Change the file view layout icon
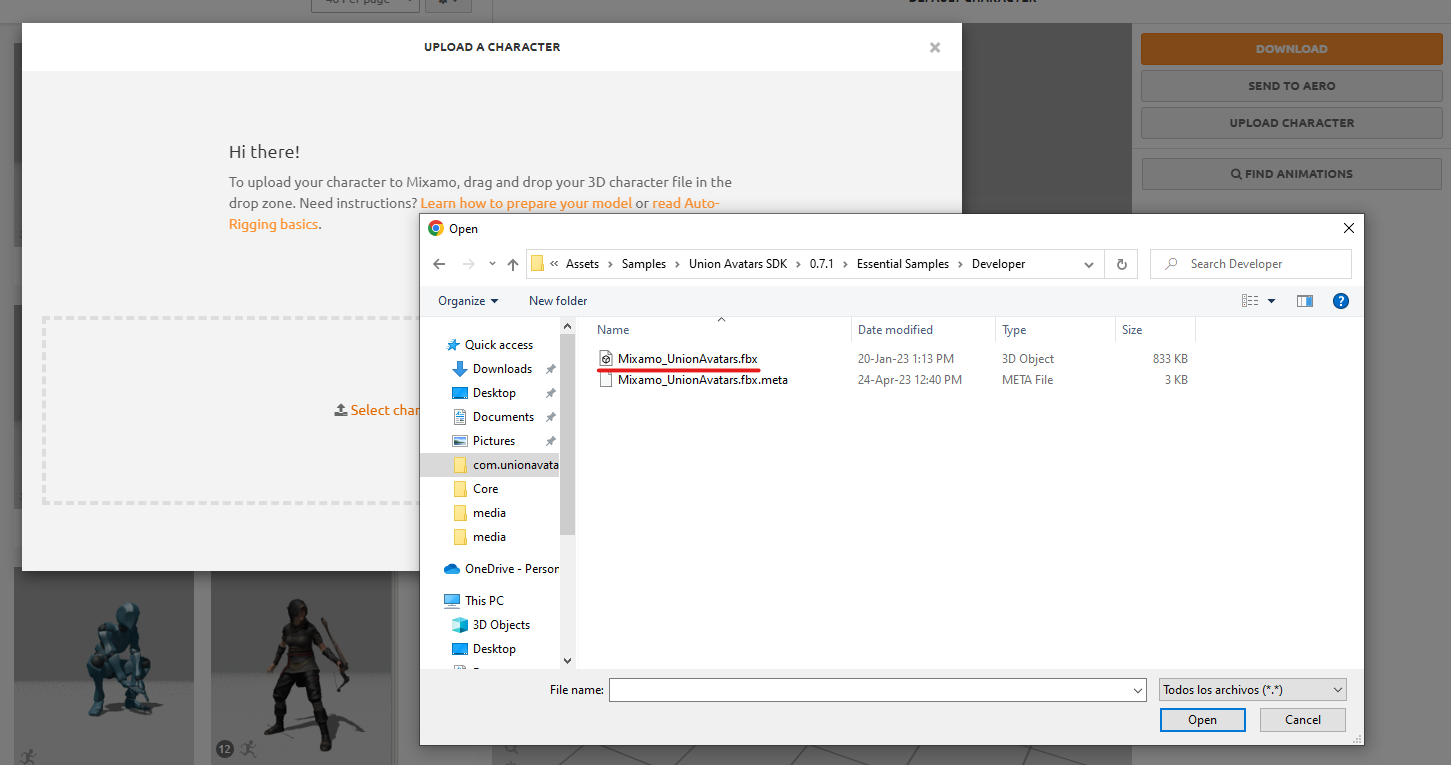This screenshot has width=1451, height=765. point(1250,301)
